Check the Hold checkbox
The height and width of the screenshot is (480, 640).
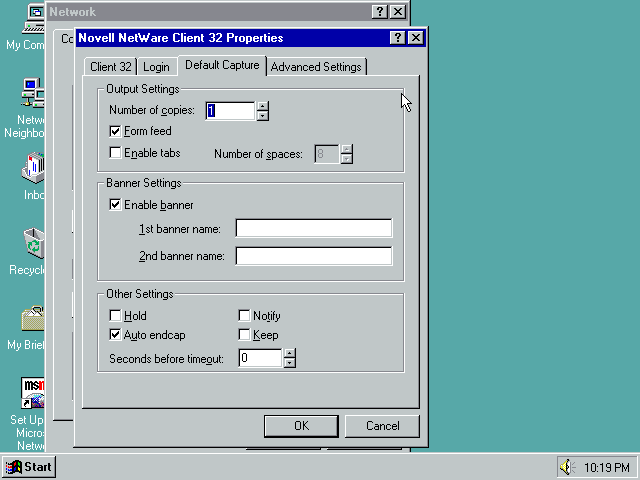click(x=115, y=316)
